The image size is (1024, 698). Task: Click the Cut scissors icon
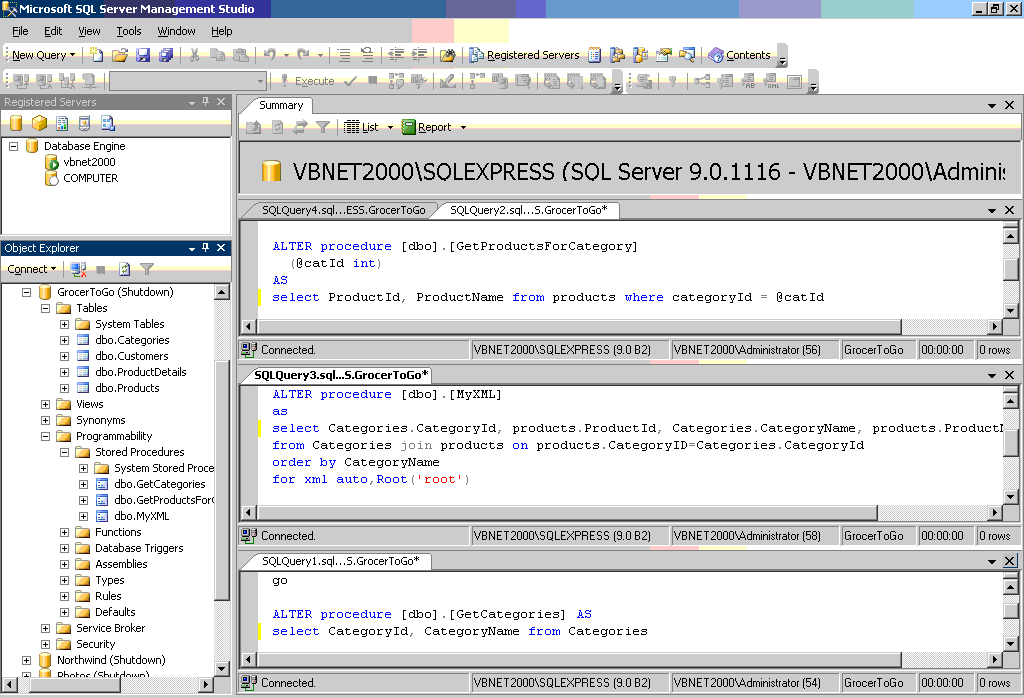[x=194, y=56]
